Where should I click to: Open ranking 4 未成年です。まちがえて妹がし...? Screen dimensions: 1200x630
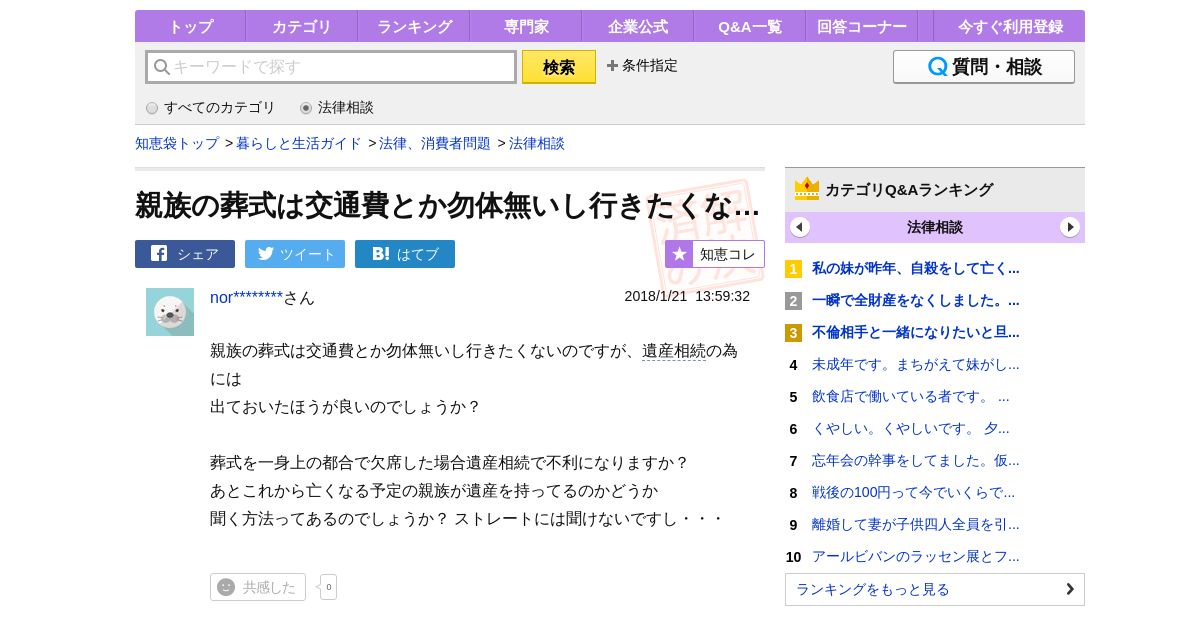[x=915, y=364]
